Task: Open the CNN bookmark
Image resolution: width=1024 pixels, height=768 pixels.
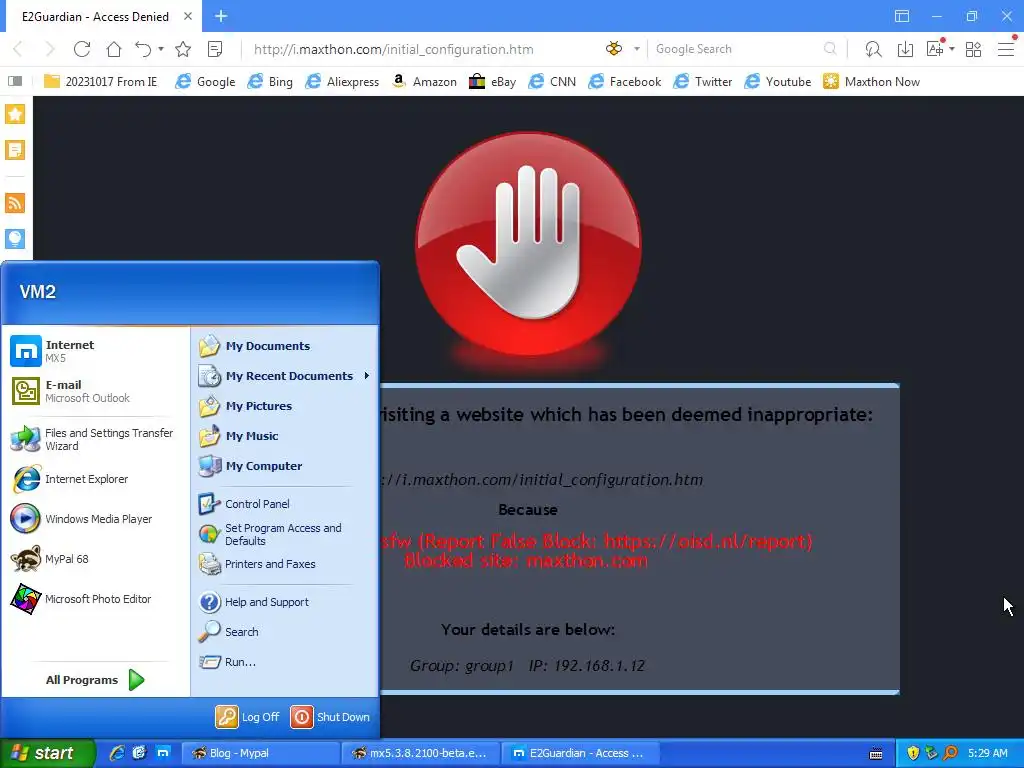Action: pos(552,82)
